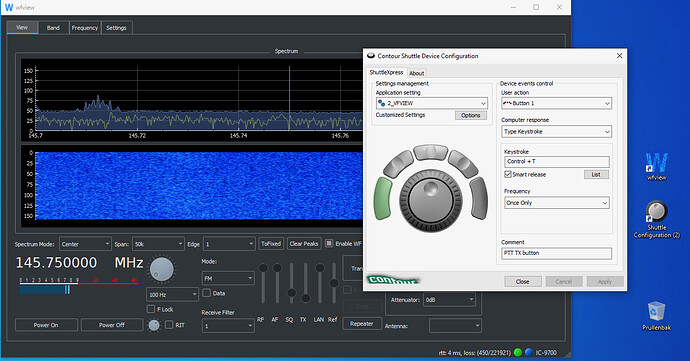Image resolution: width=690 pixels, height=361 pixels.
Task: Select the About tab in Shuttle dialog
Action: point(416,74)
